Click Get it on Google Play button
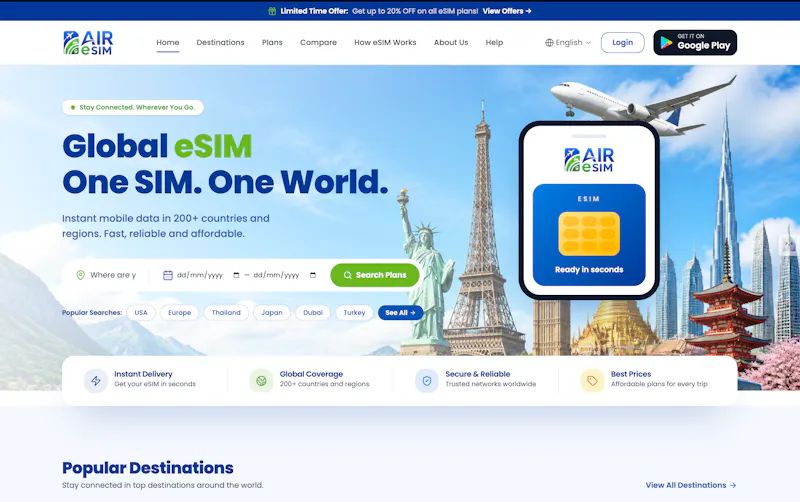The height and width of the screenshot is (502, 800). pyautogui.click(x=695, y=43)
